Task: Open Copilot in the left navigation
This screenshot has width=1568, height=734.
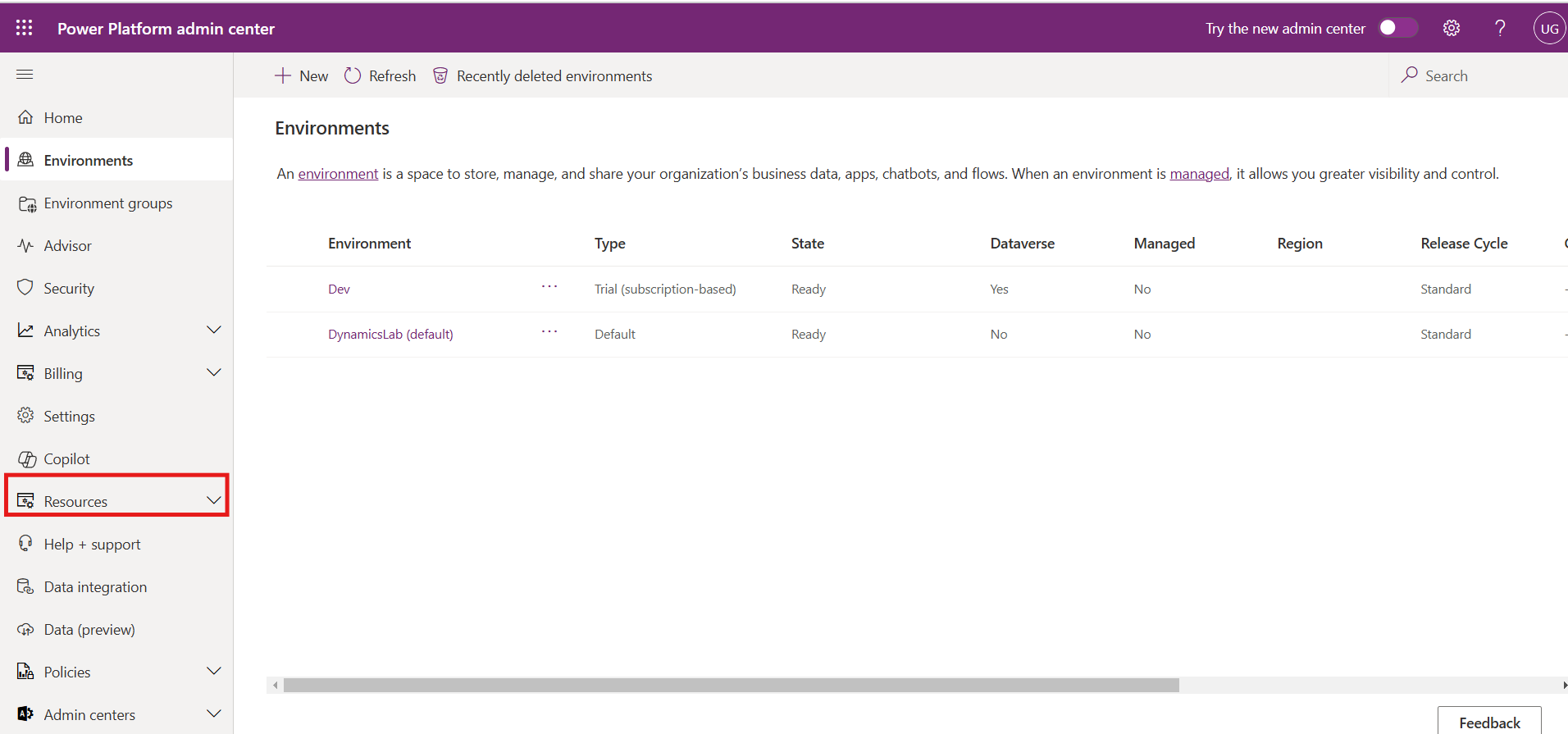Action: tap(66, 459)
